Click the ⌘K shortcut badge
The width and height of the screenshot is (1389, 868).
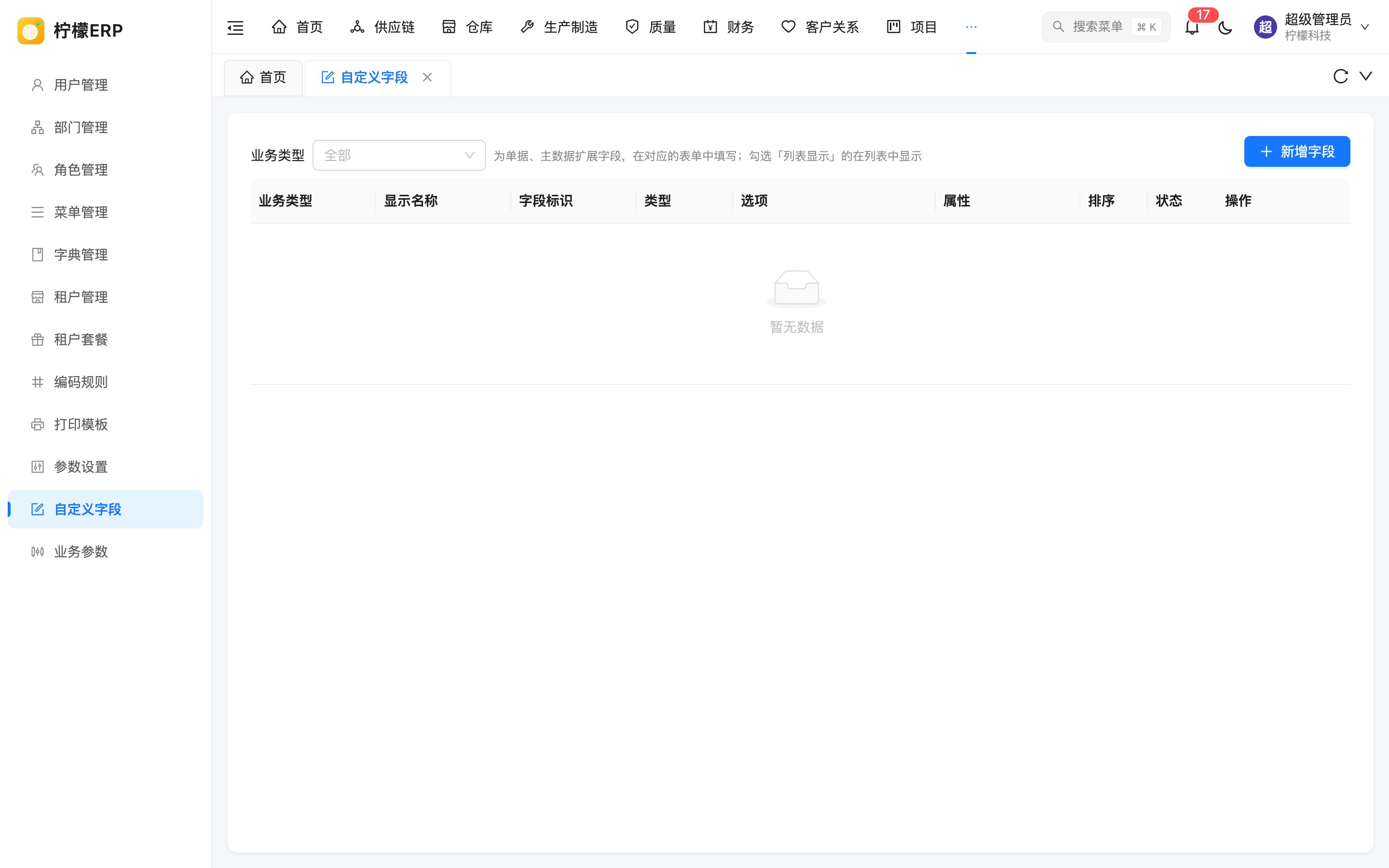point(1146,27)
